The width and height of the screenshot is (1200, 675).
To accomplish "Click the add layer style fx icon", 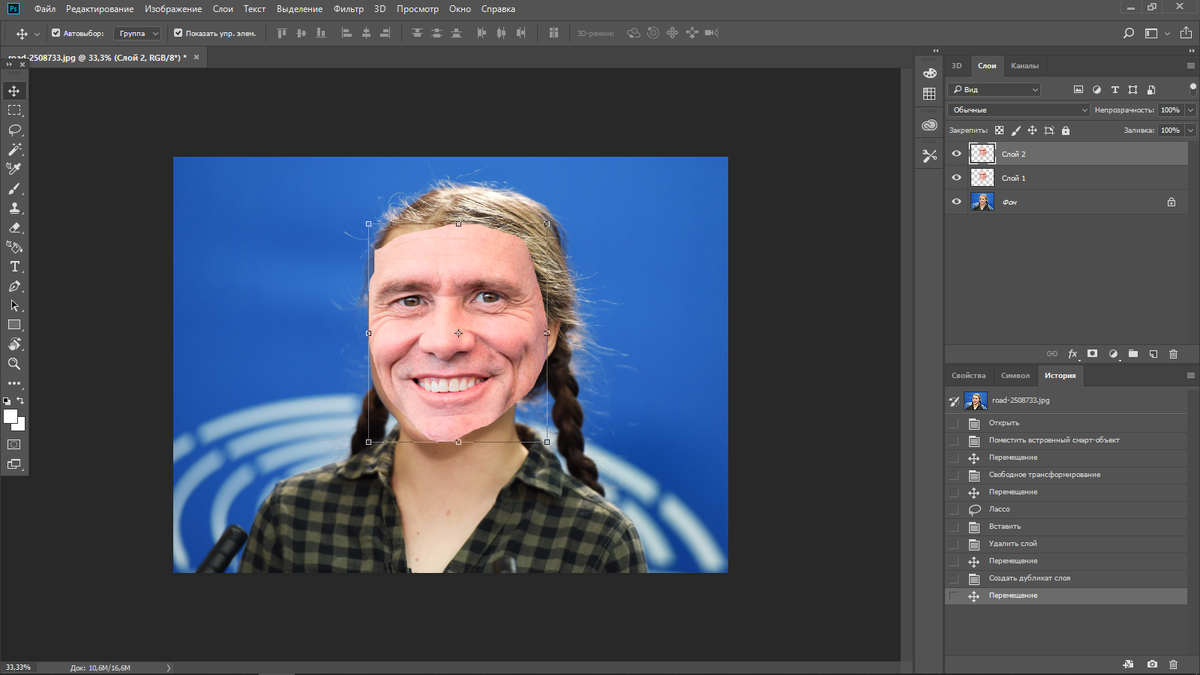I will pos(1072,354).
